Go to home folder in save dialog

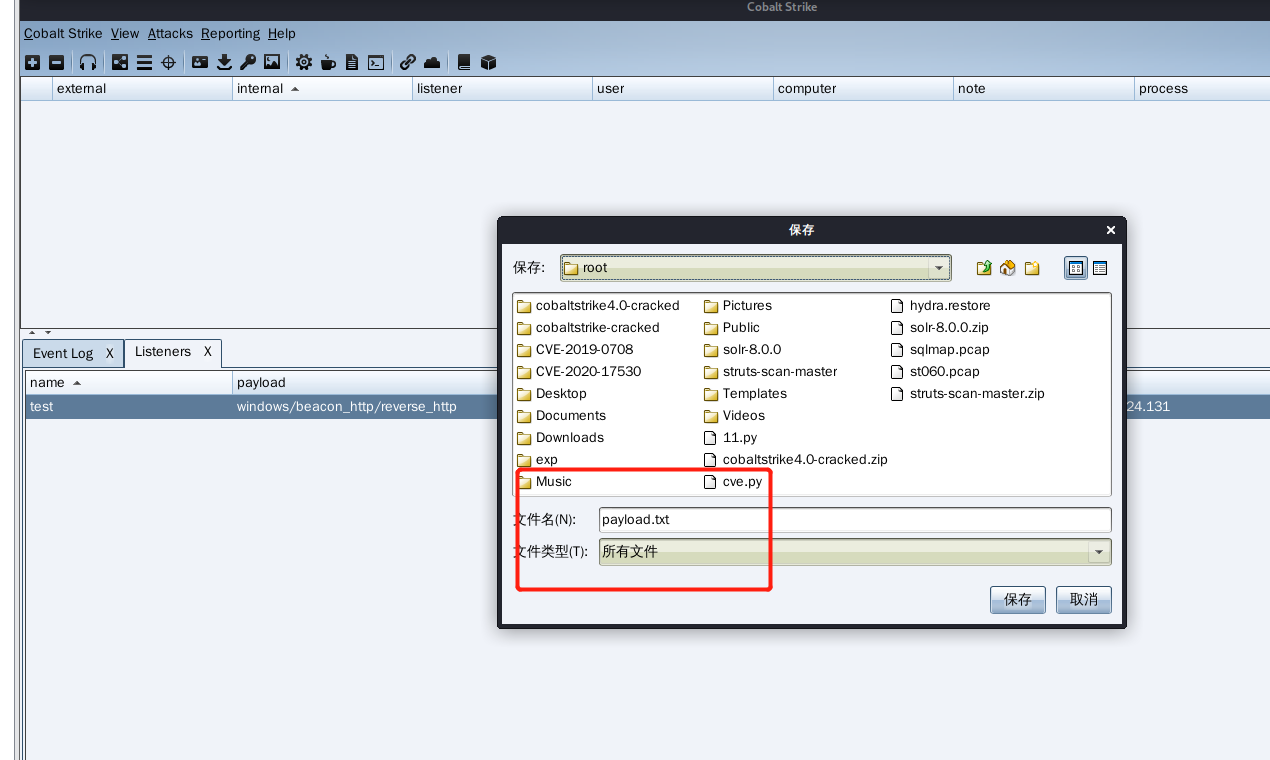[1008, 268]
